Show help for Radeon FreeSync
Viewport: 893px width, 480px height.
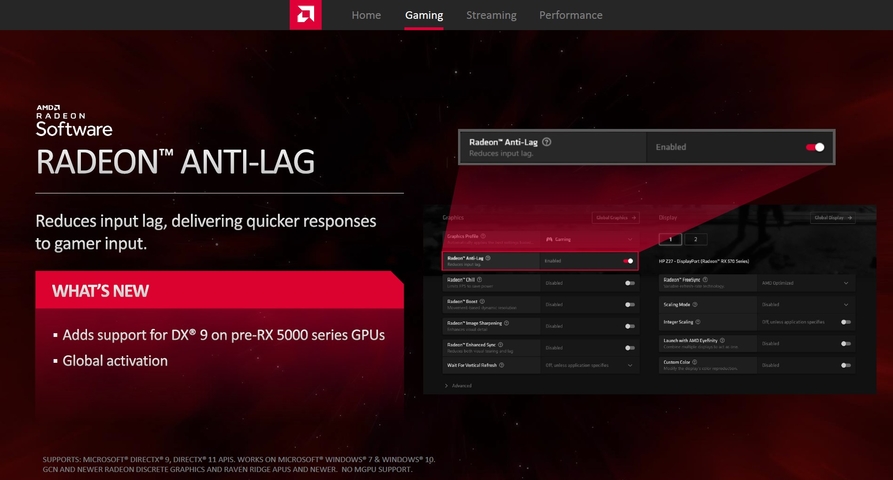pyautogui.click(x=705, y=280)
